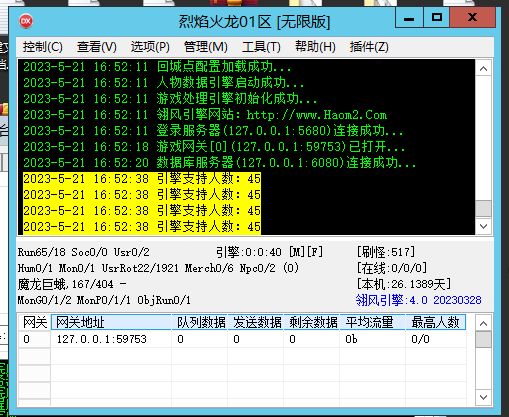This screenshot has width=509, height=417.
Task: Open the 管理(M) menu
Action: pos(206,47)
